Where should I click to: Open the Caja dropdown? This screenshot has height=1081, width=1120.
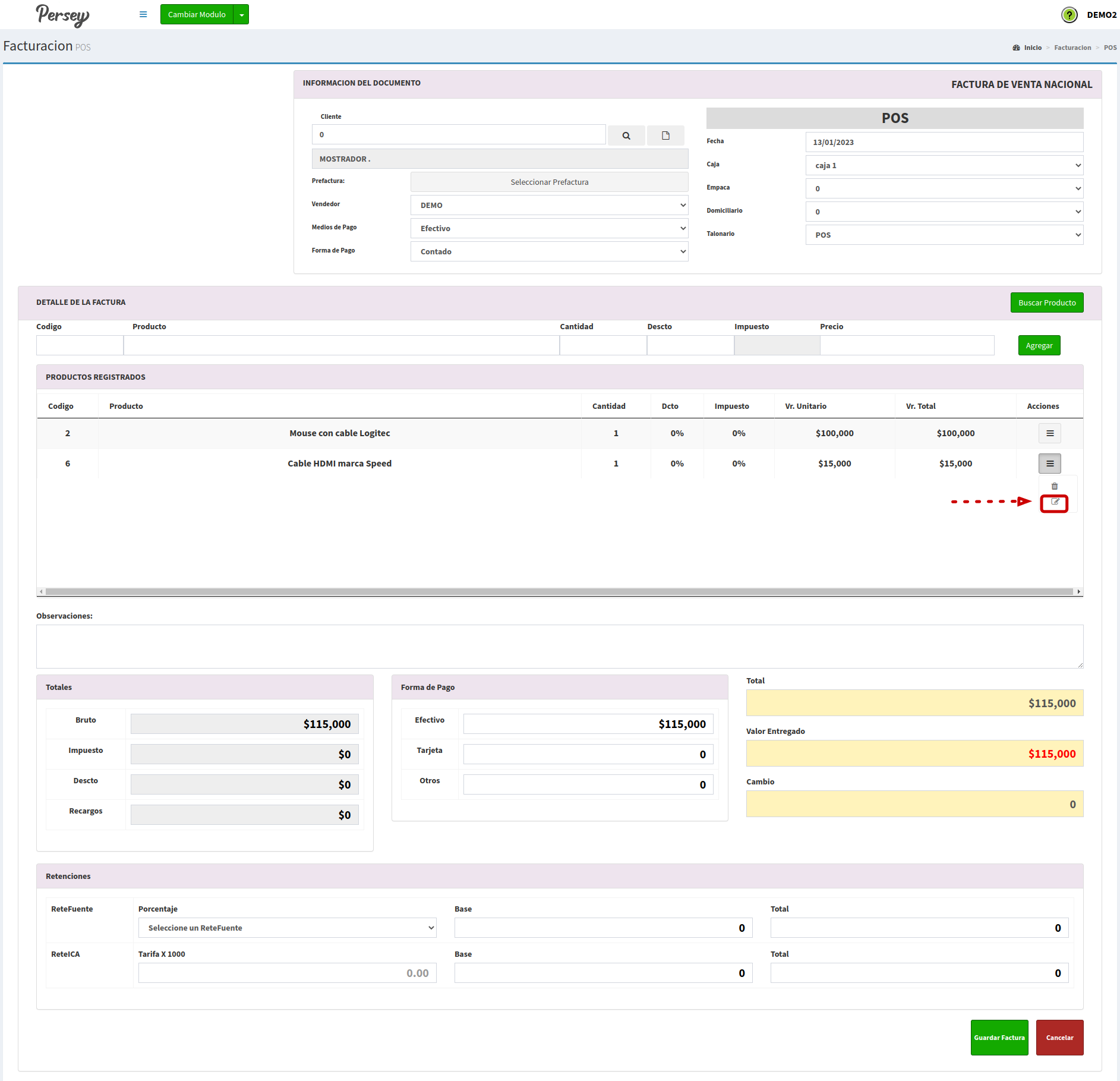click(944, 165)
